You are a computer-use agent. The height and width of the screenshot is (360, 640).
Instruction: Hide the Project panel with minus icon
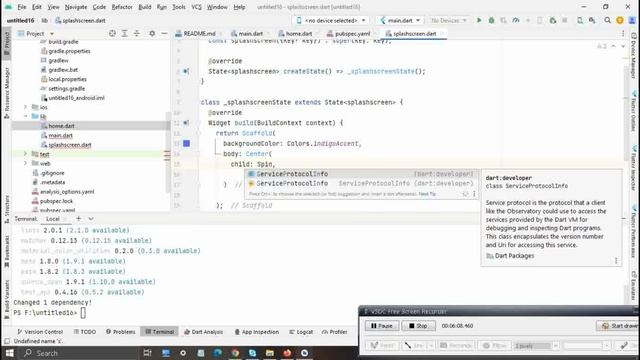click(164, 33)
